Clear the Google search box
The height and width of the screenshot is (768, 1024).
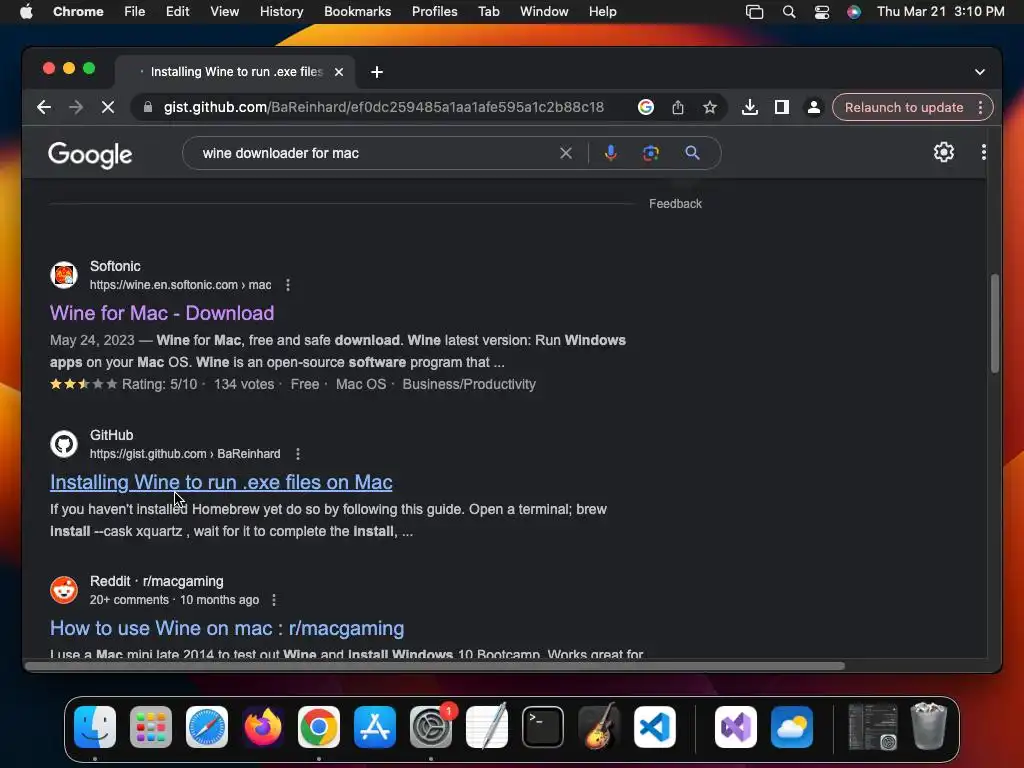coord(566,153)
